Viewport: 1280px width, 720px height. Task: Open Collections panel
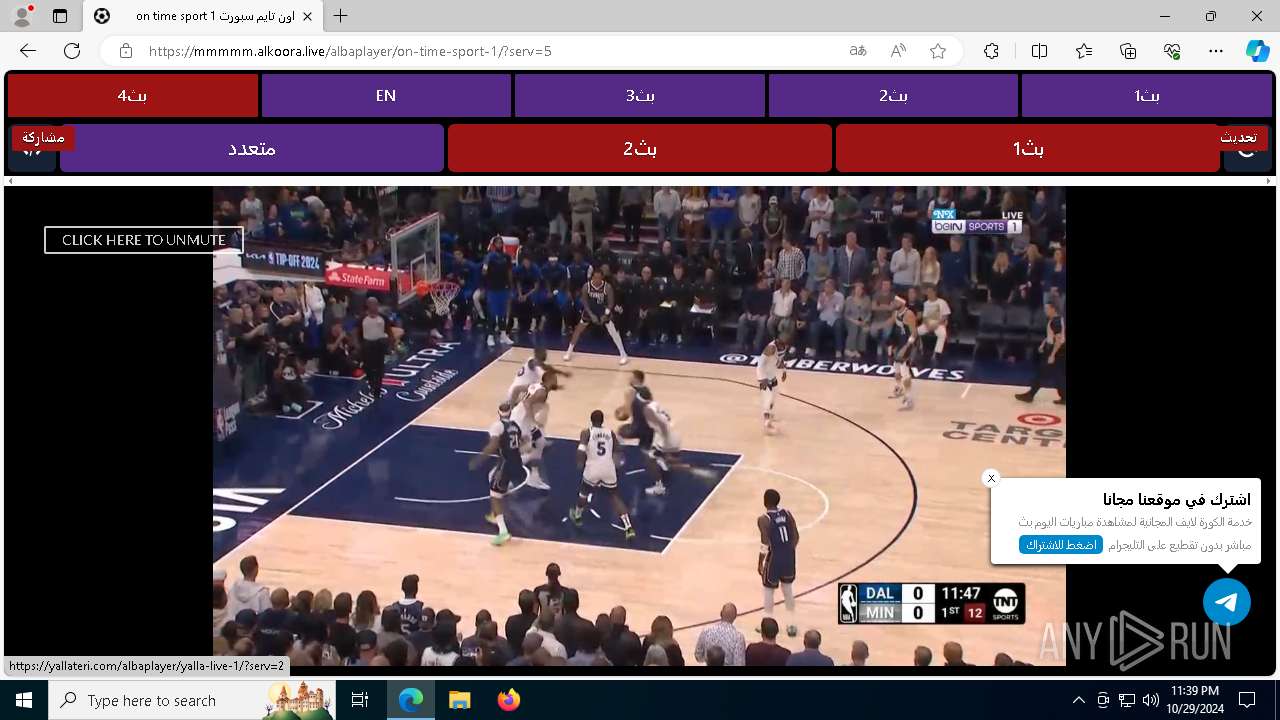[x=1128, y=51]
